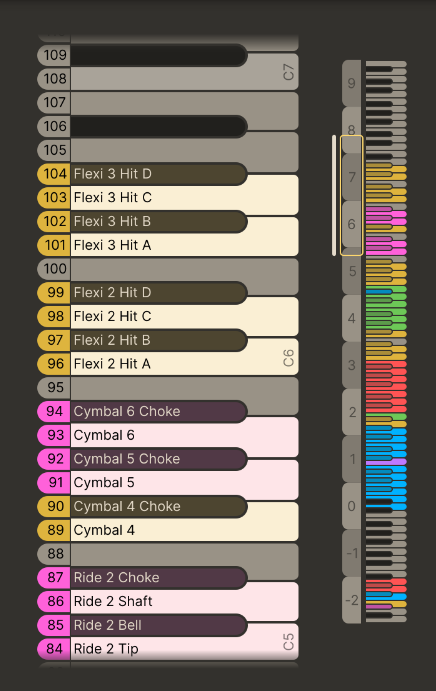This screenshot has height=691, width=436.
Task: Click the Flexi 3 Hit D key
Action: (158, 174)
